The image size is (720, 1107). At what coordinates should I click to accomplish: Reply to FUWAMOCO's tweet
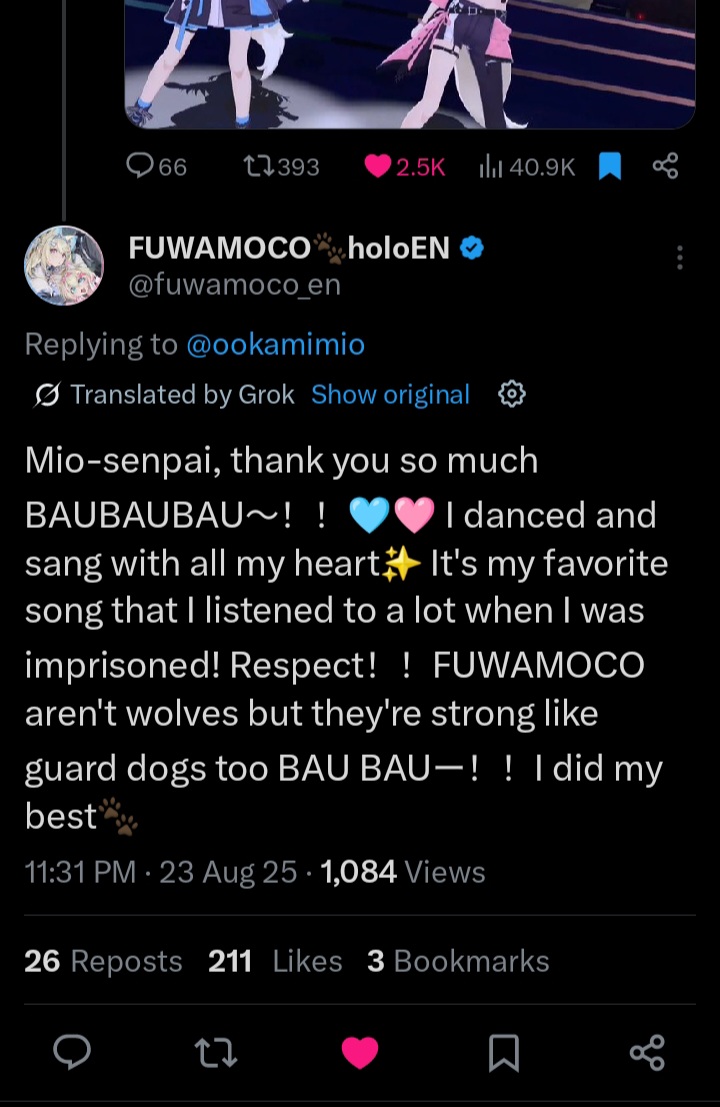(72, 1052)
